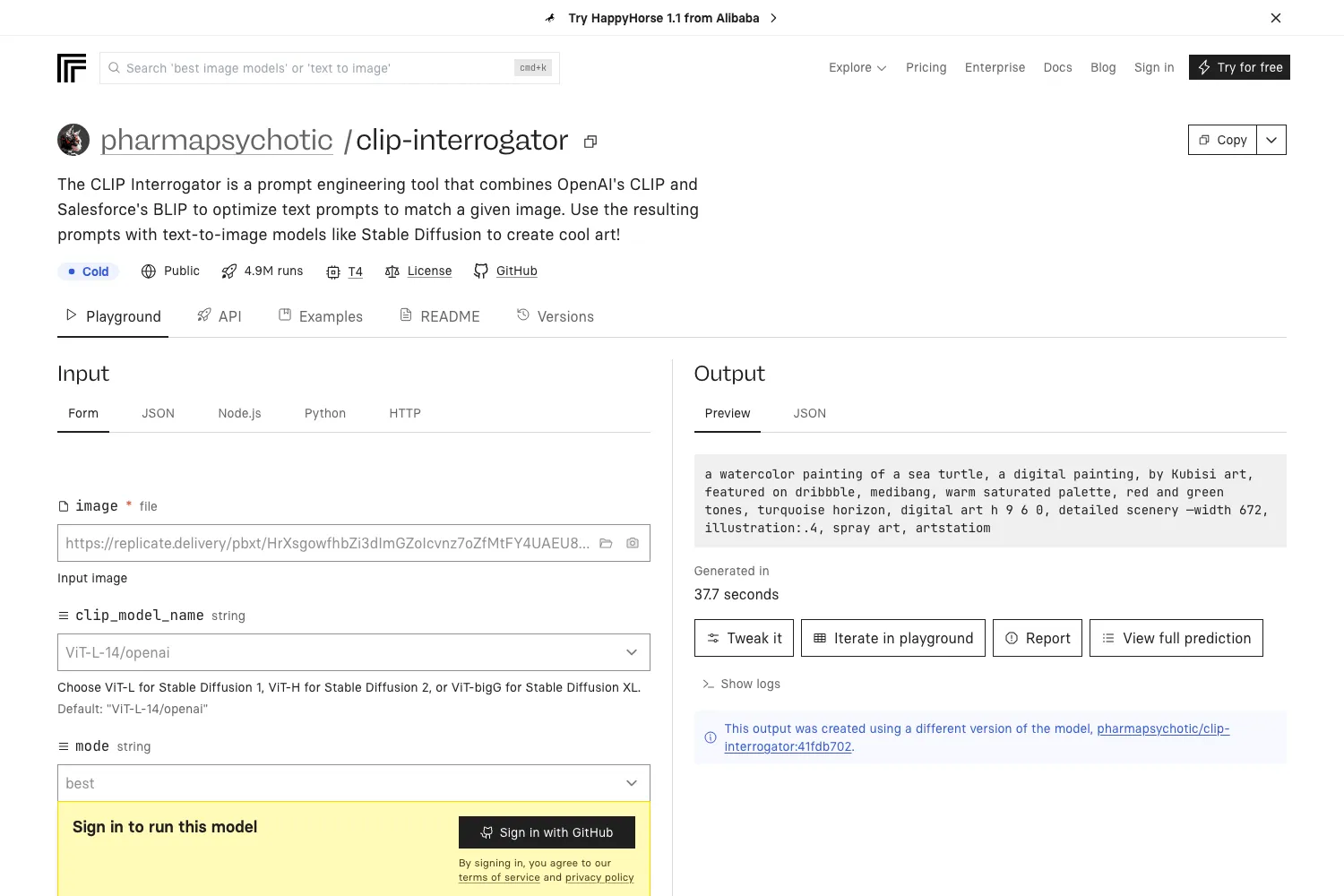The height and width of the screenshot is (896, 1344).
Task: Open the pharmapsychotic/clip-interrogator:41fdb702 version link
Action: 977,737
